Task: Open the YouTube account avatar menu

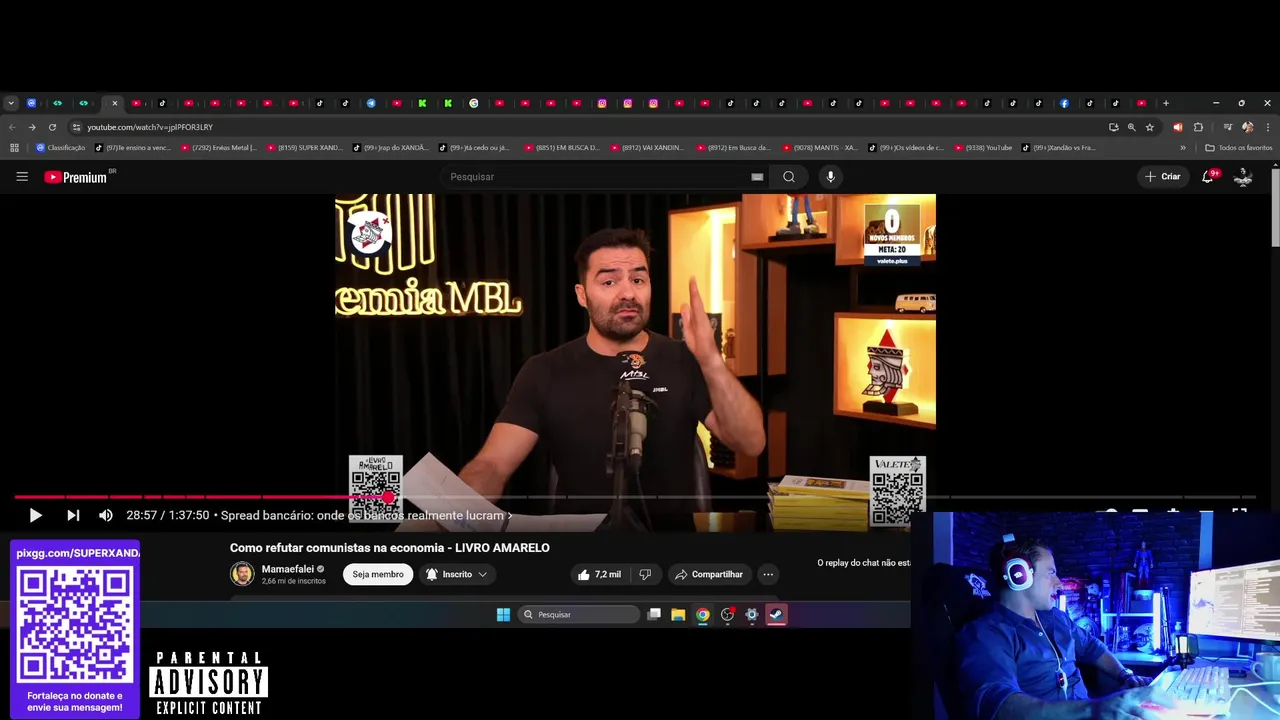Action: (1243, 177)
